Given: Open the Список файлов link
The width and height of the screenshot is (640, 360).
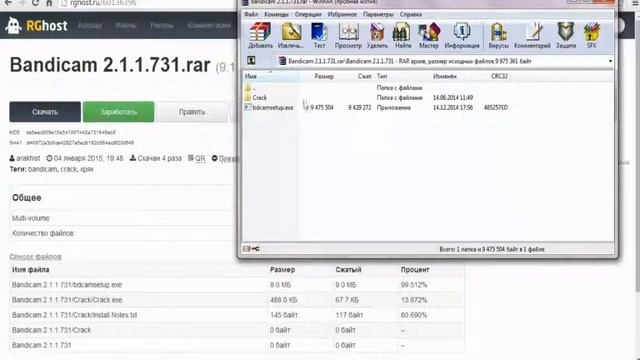Looking at the screenshot, I should coord(36,257).
